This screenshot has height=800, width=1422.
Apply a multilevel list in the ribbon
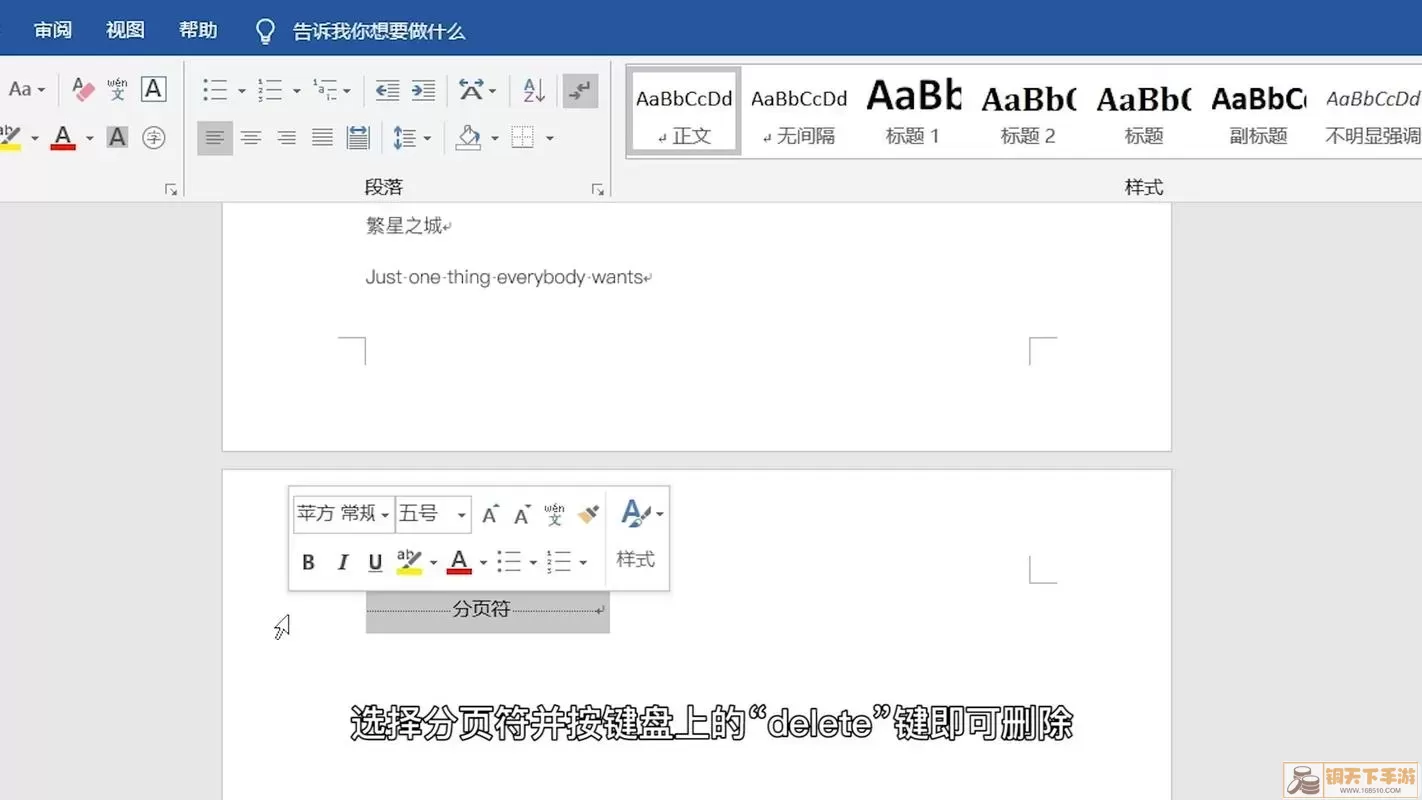click(325, 90)
